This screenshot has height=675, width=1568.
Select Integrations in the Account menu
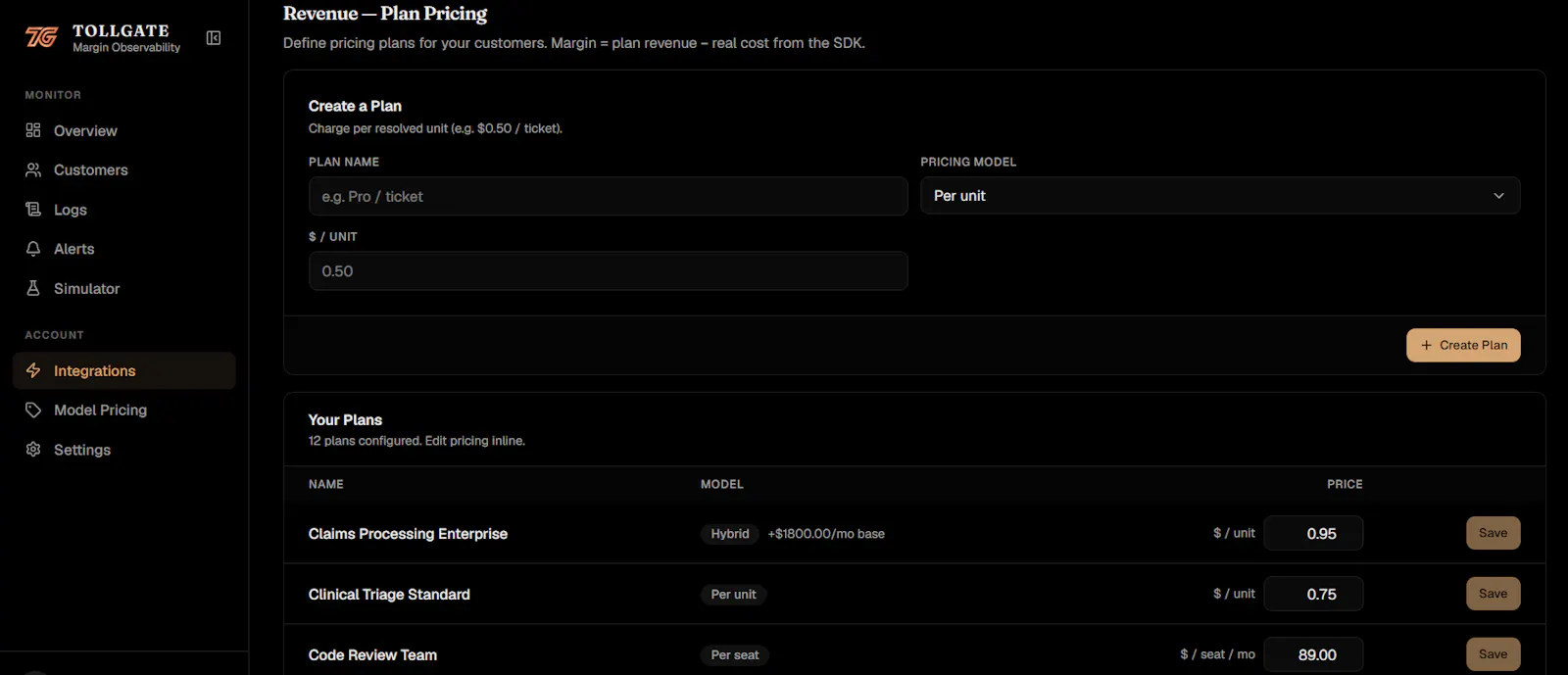(x=124, y=370)
